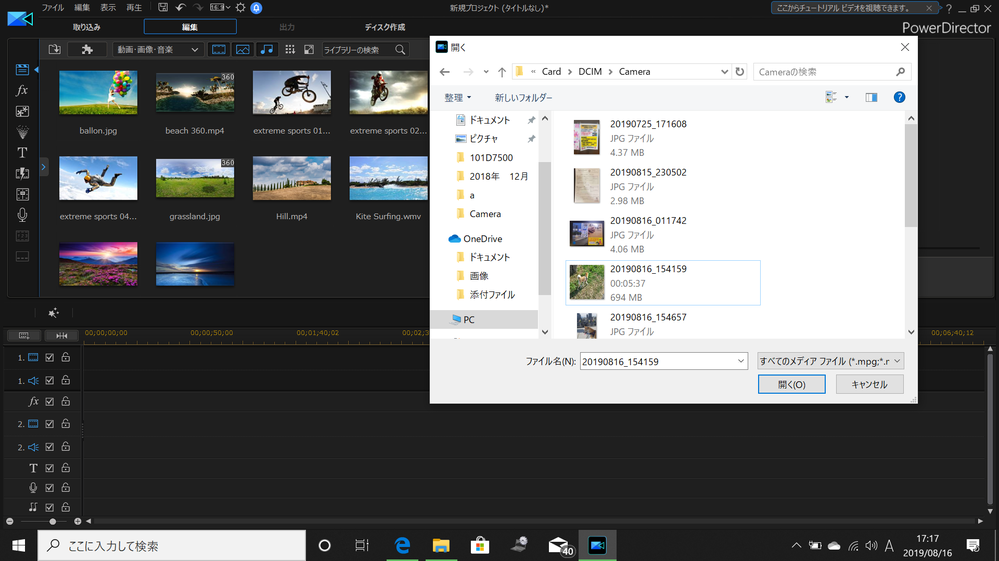Expand the file name combo box arrow

tap(740, 361)
